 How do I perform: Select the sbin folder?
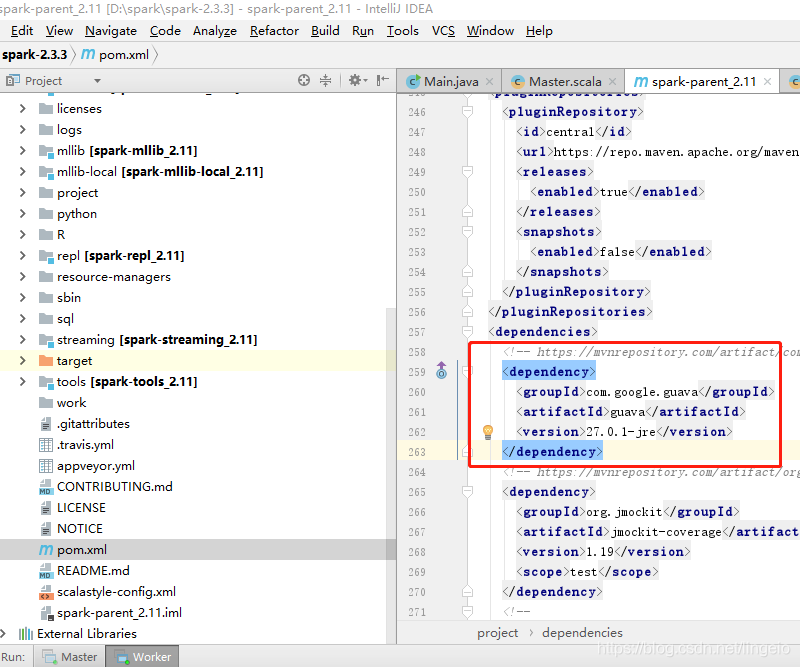[x=69, y=298]
